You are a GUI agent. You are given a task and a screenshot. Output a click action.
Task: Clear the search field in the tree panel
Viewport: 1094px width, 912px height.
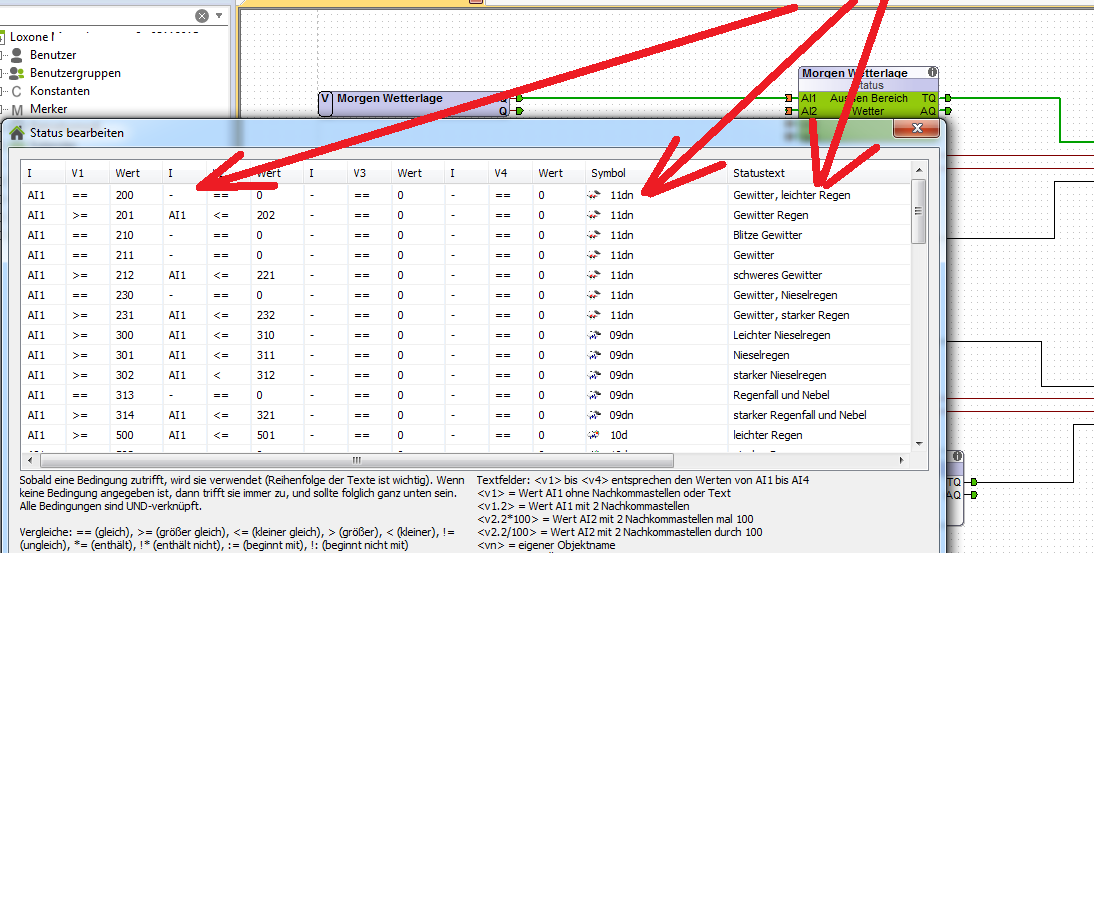pos(202,15)
